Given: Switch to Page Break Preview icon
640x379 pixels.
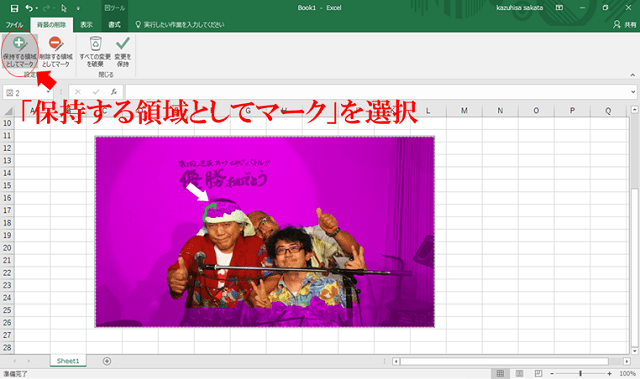Looking at the screenshot, I should pyautogui.click(x=538, y=373).
